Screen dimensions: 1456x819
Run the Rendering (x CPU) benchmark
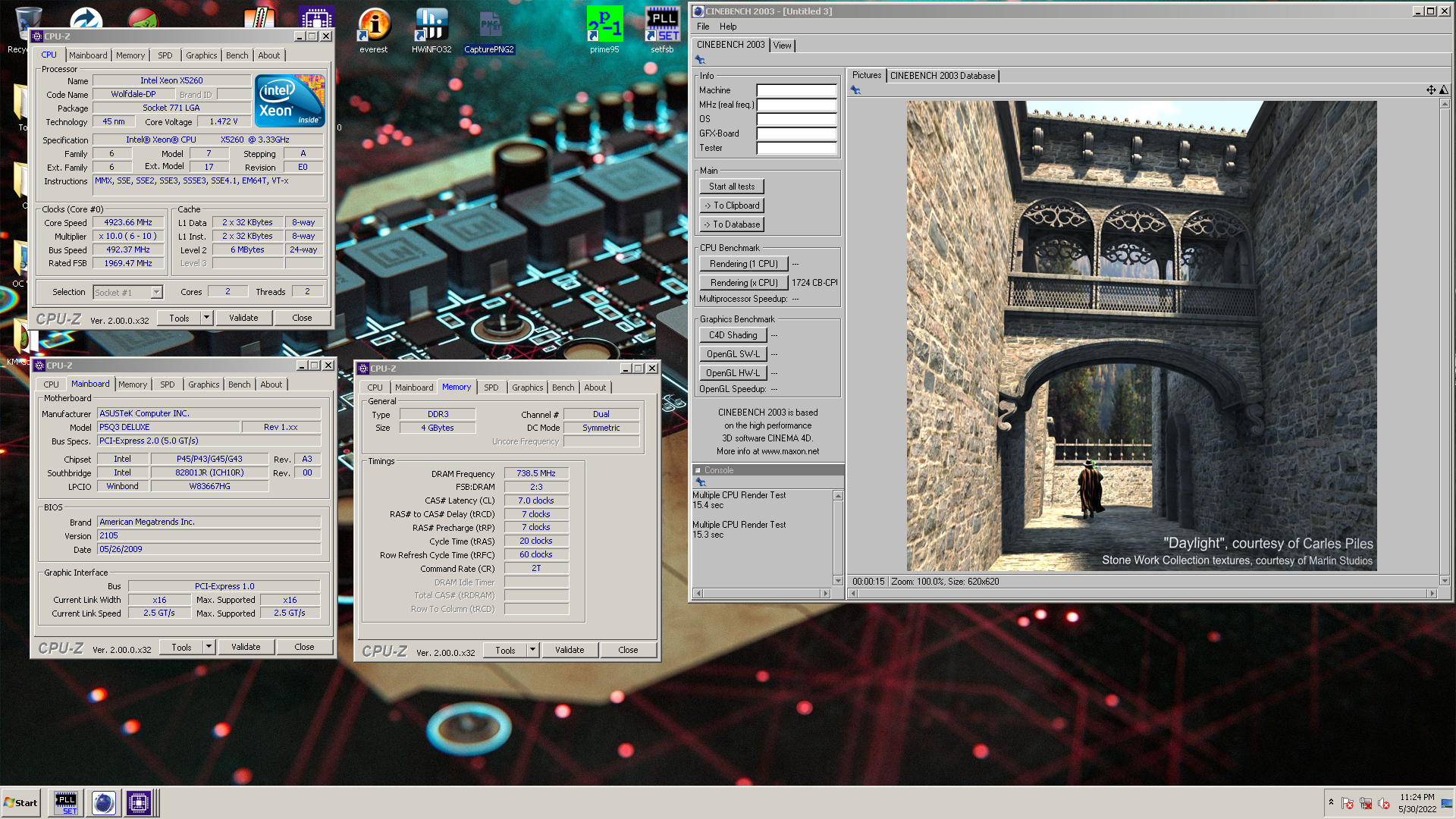pos(743,283)
